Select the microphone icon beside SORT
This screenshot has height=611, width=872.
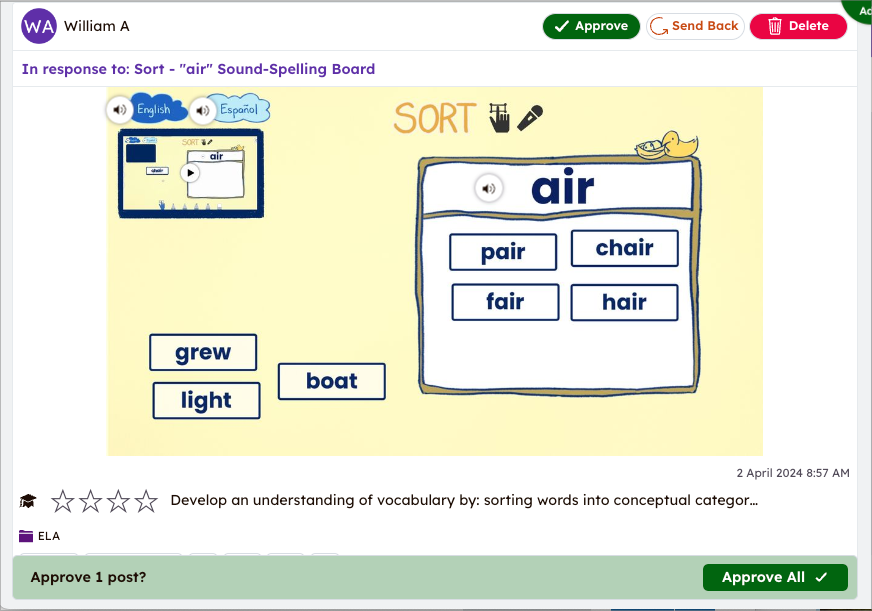pos(530,117)
